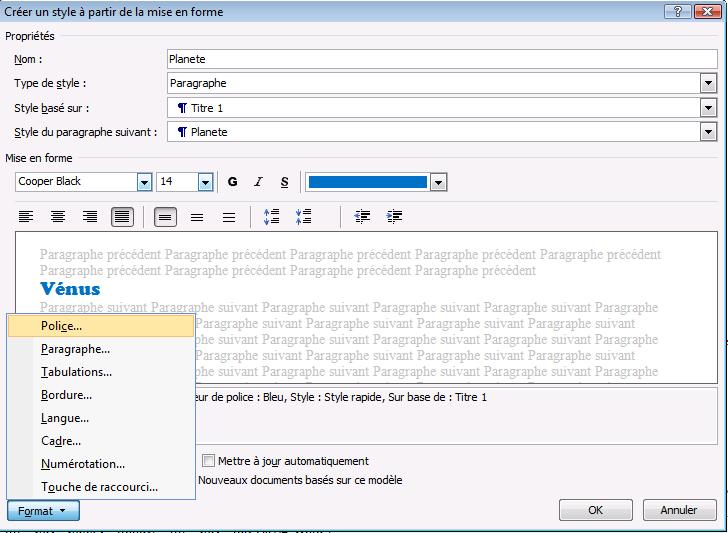Choose Tabulations... from the Format menu
The height and width of the screenshot is (533, 728).
pos(101,372)
